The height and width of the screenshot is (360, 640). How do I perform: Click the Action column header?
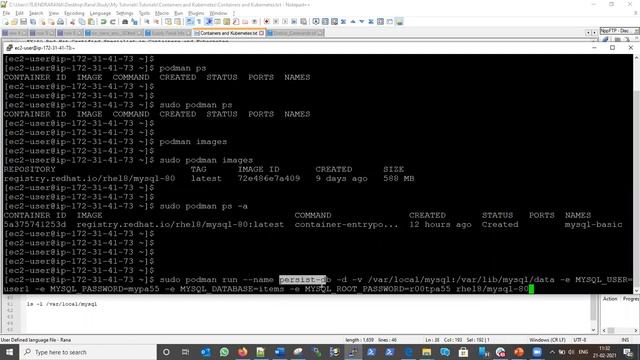click(x=610, y=299)
